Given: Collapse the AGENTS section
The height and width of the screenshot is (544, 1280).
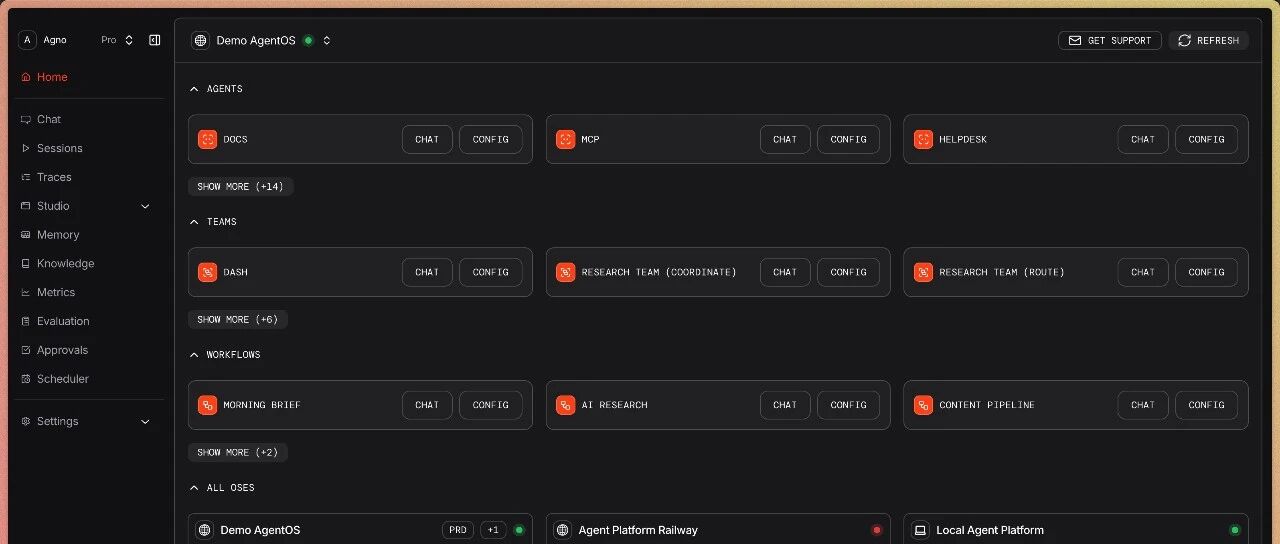Looking at the screenshot, I should coord(194,89).
